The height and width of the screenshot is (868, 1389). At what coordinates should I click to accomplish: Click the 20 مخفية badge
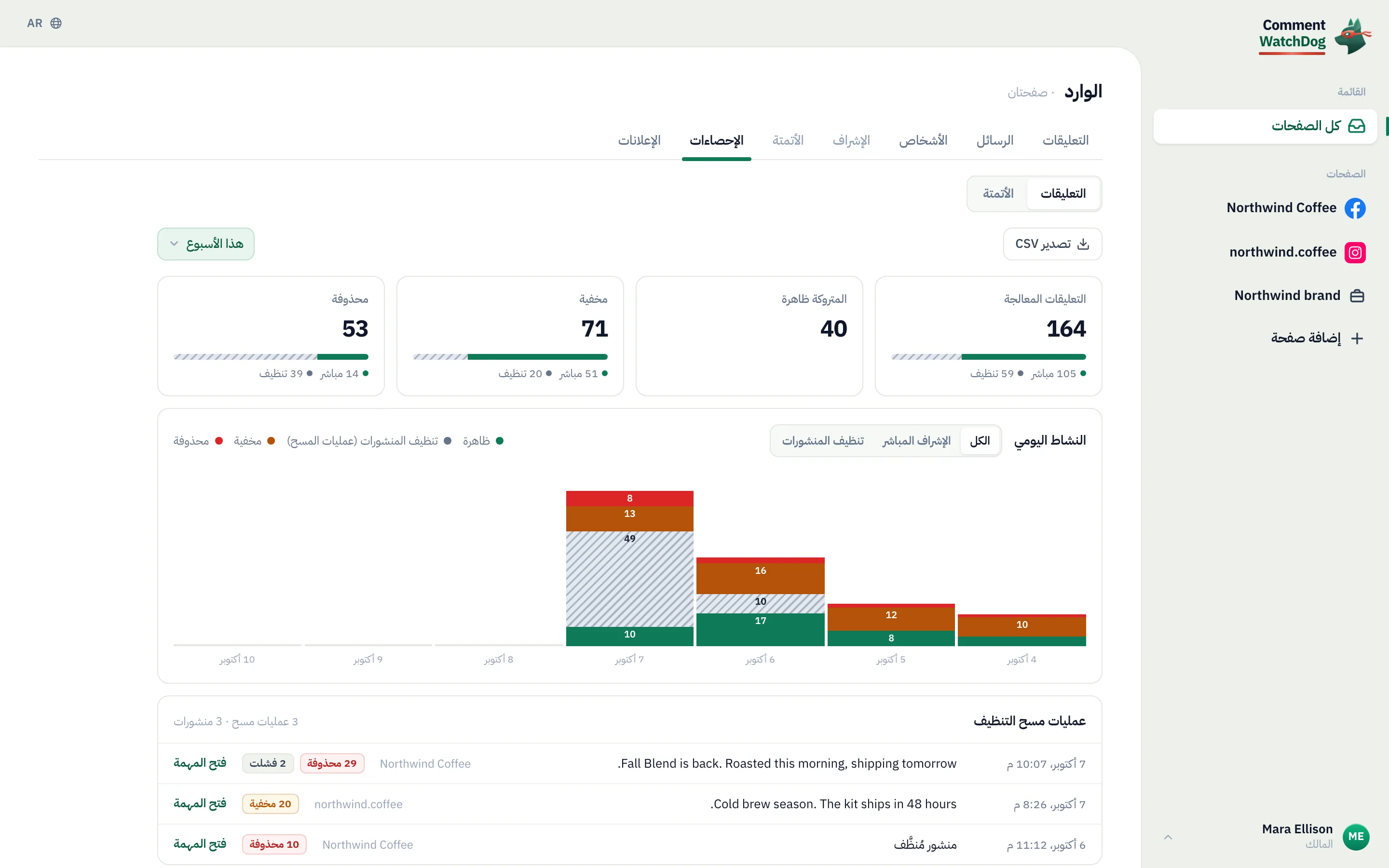[x=270, y=804]
